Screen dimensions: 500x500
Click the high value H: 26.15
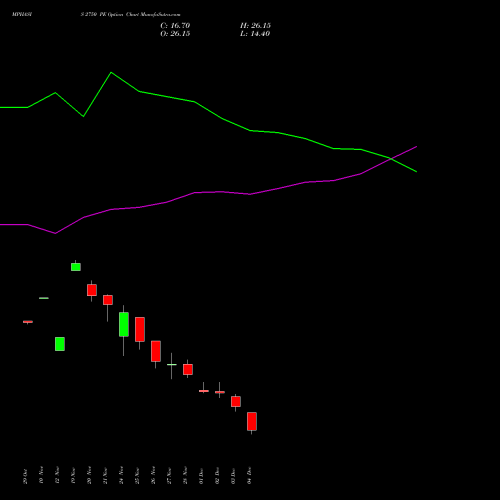(255, 25)
